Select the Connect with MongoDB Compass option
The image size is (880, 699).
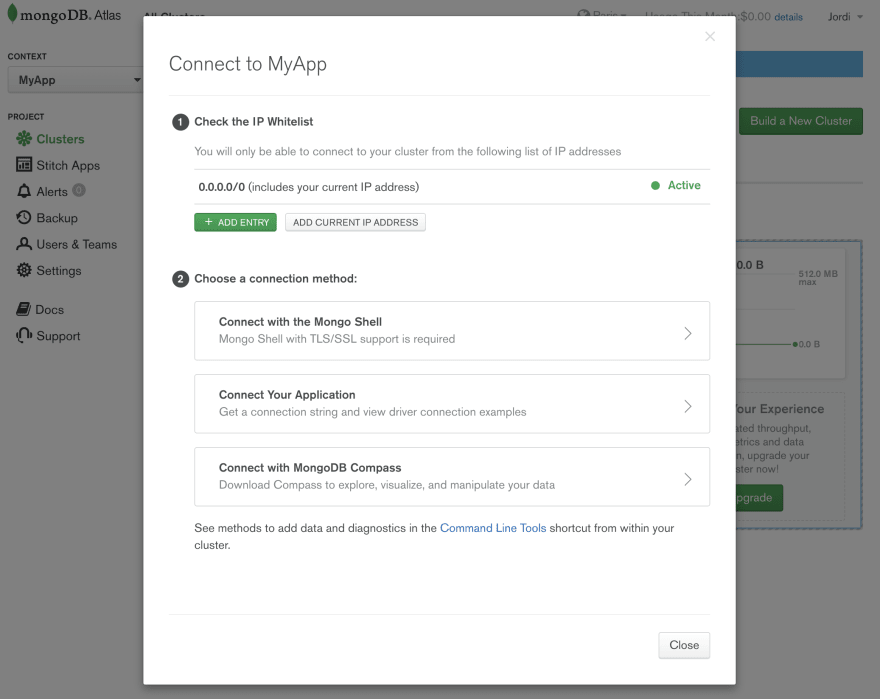(x=452, y=477)
